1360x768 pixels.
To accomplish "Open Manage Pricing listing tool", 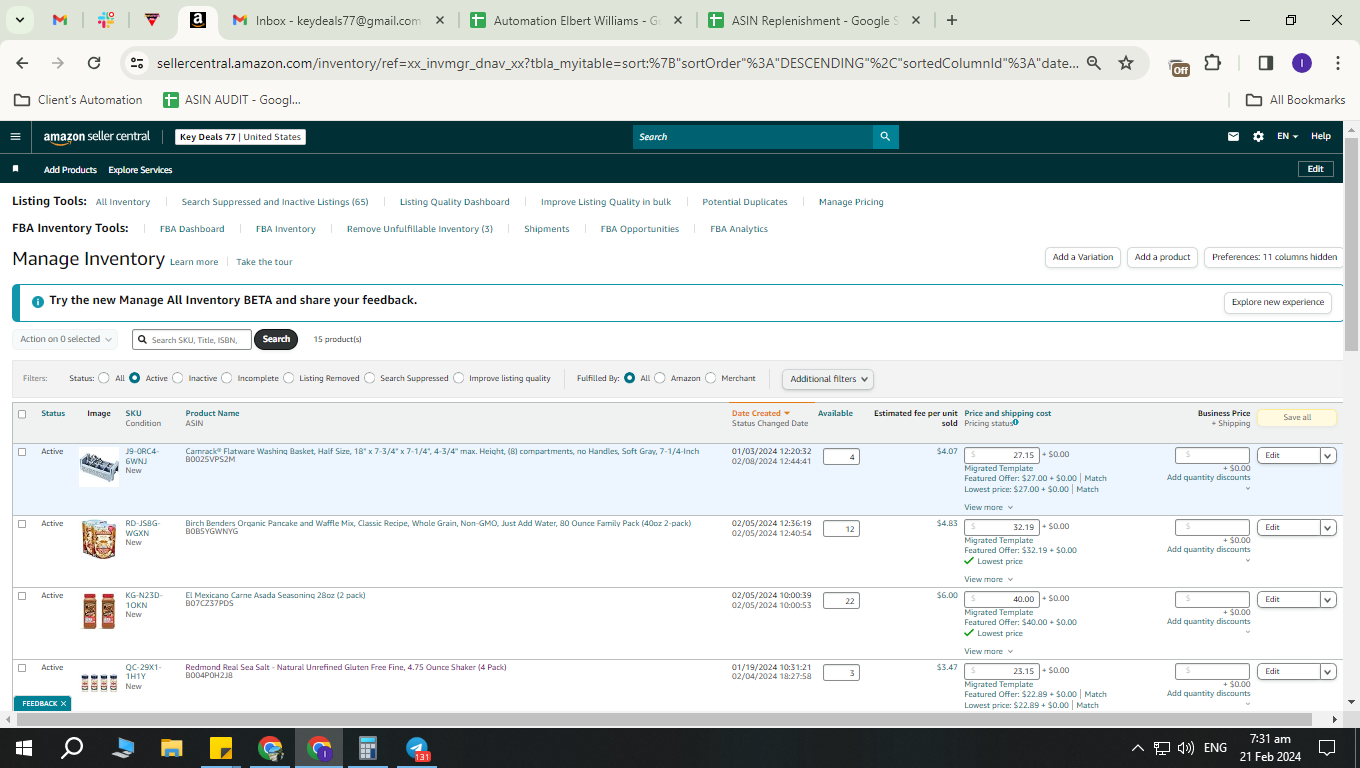I will click(851, 202).
